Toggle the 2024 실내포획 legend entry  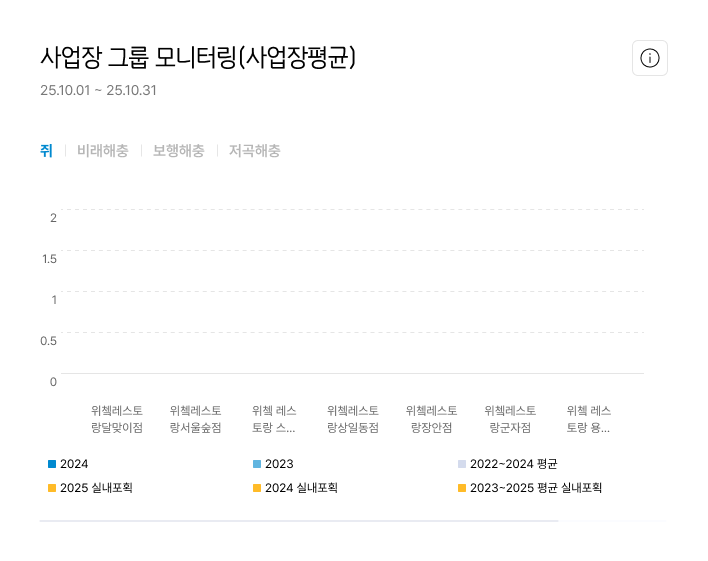[301, 488]
